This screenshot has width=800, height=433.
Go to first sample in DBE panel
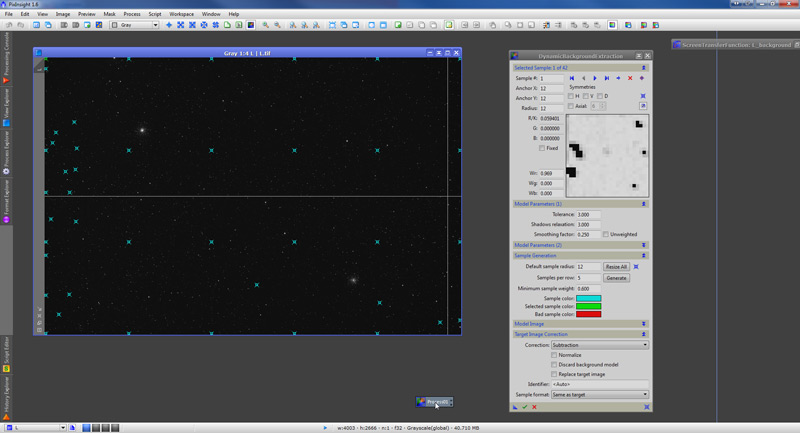tap(571, 77)
